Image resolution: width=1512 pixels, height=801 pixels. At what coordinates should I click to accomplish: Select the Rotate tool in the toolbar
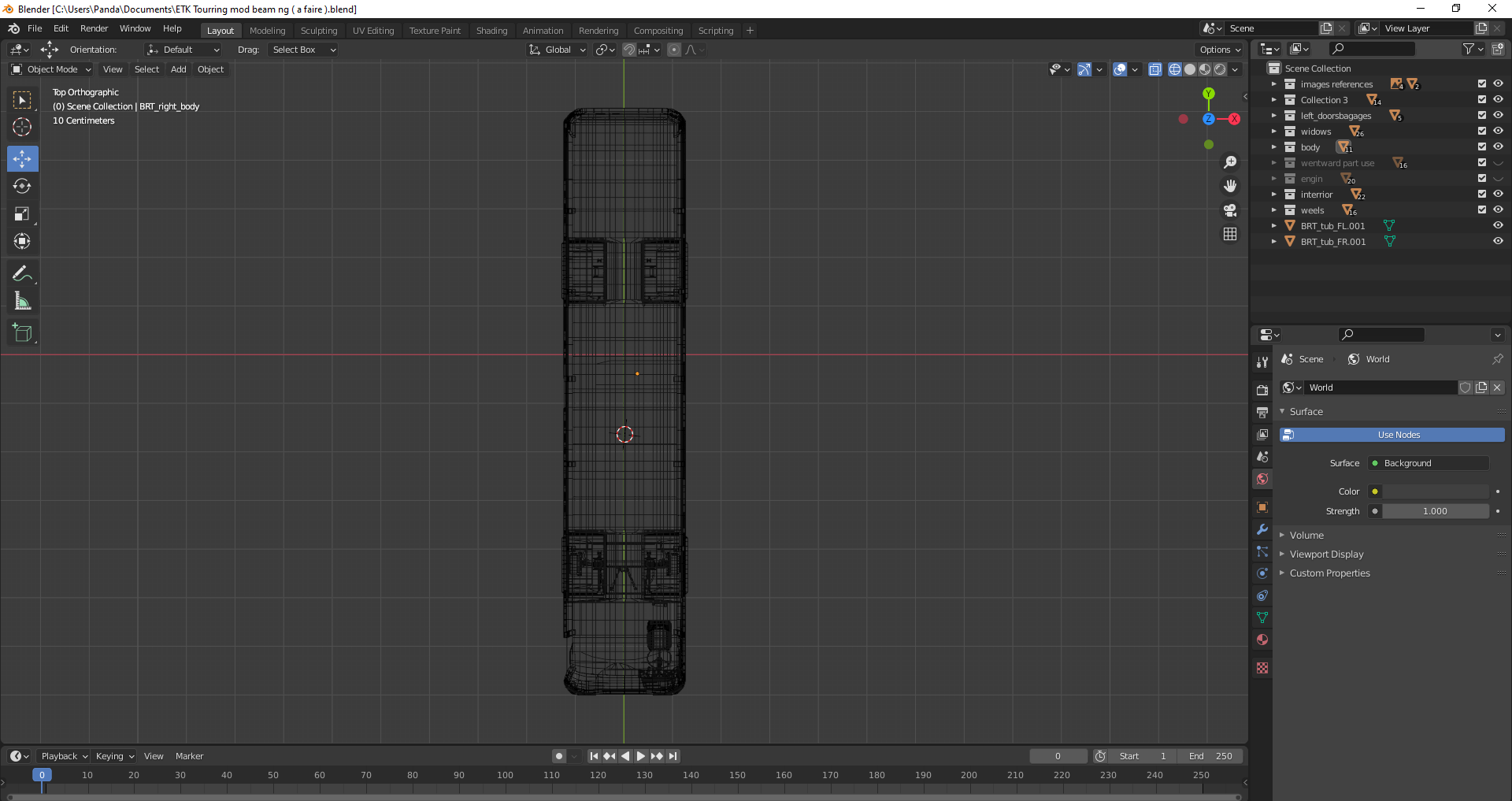pos(22,187)
